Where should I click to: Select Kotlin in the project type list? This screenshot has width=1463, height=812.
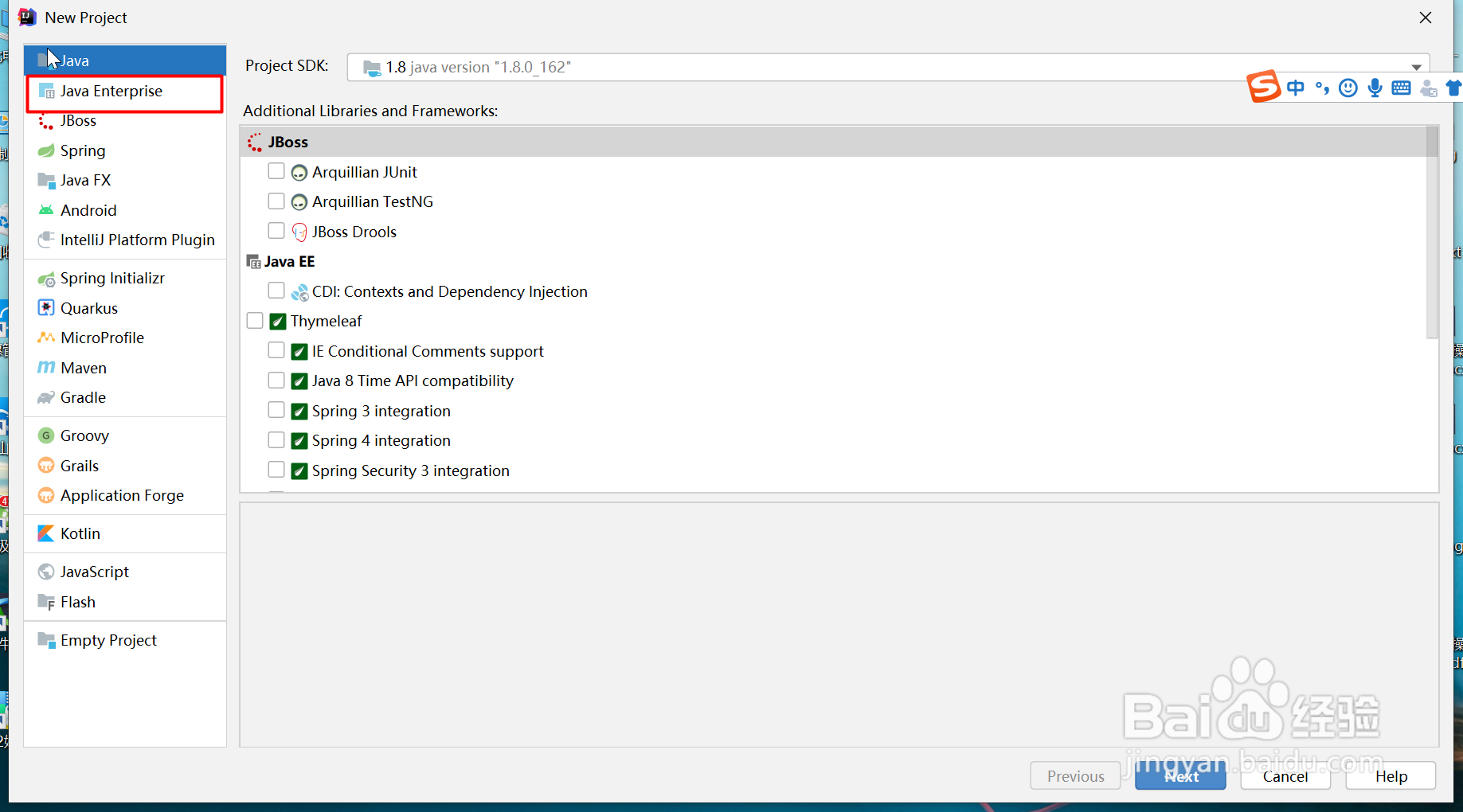point(125,534)
